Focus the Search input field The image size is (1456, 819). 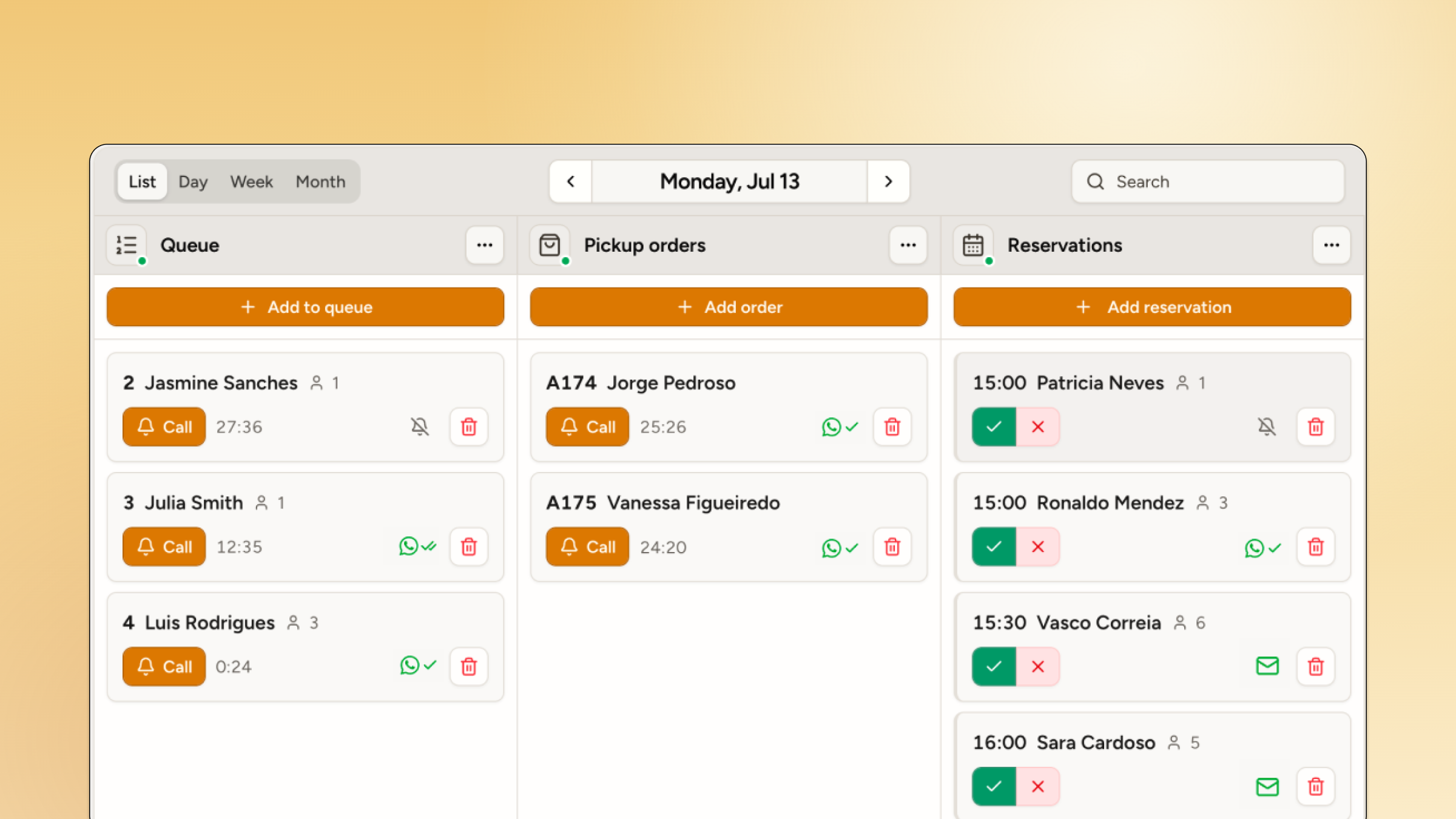[x=1208, y=181]
